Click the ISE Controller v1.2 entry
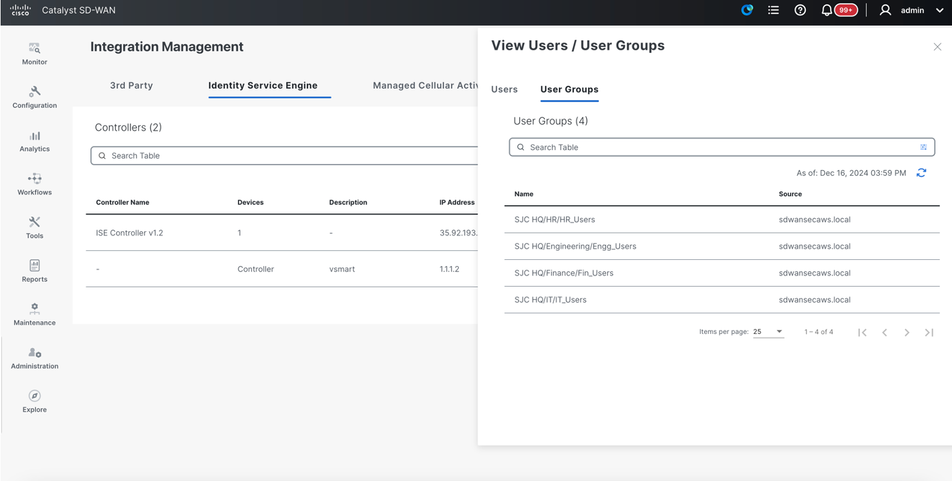 [x=129, y=233]
